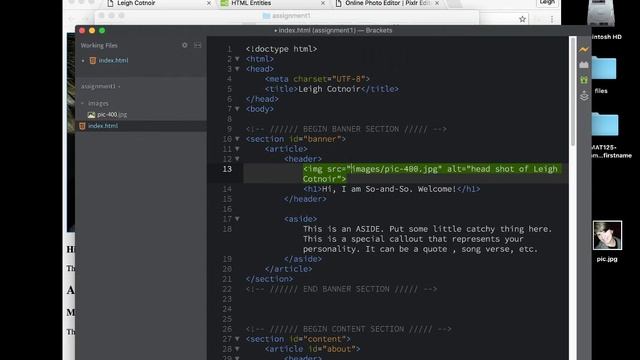Viewport: 640px width, 360px height.
Task: Open the Extension Manager brick icon
Action: 584,64
